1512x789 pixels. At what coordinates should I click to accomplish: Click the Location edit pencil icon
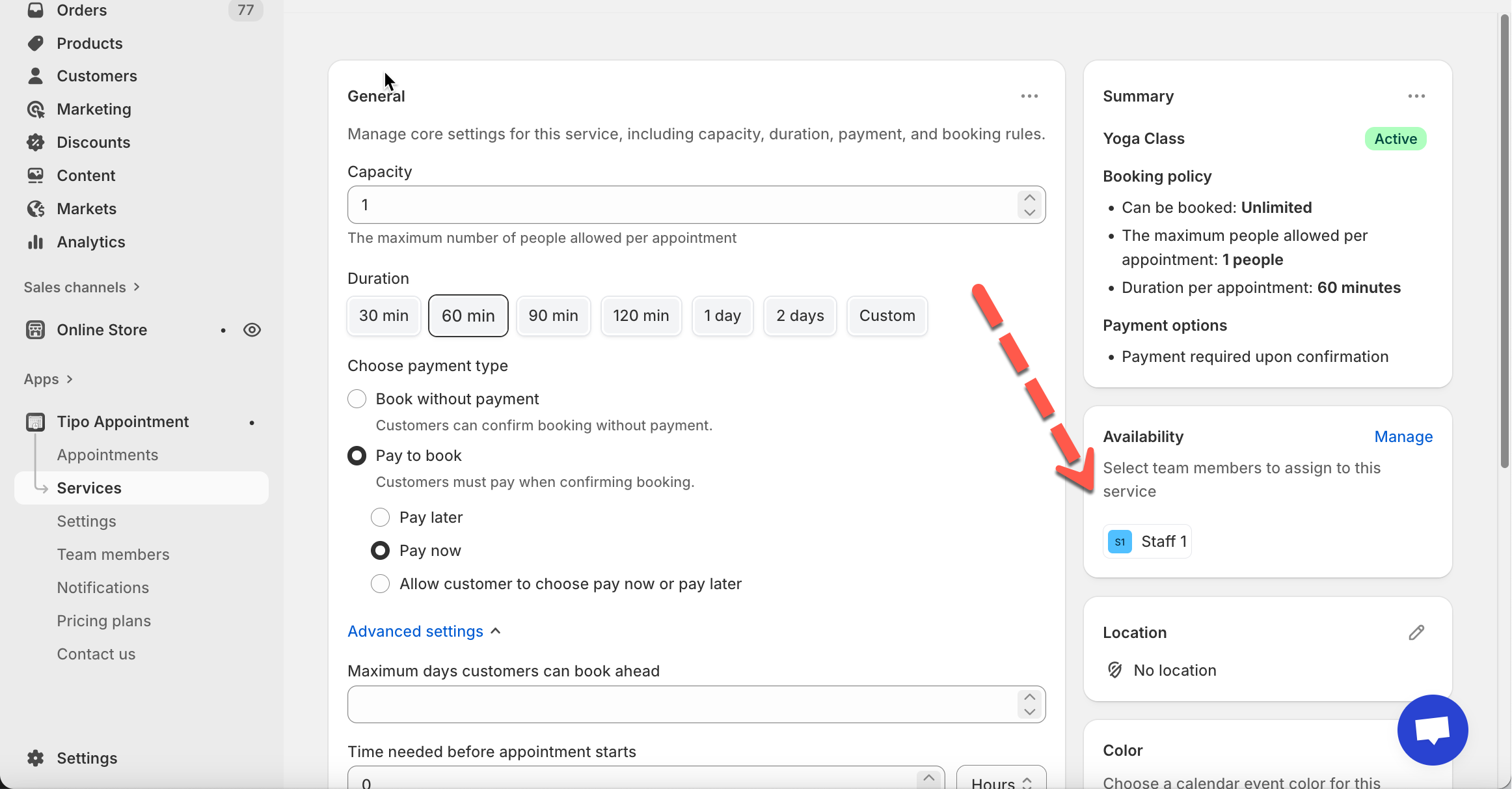pos(1416,633)
